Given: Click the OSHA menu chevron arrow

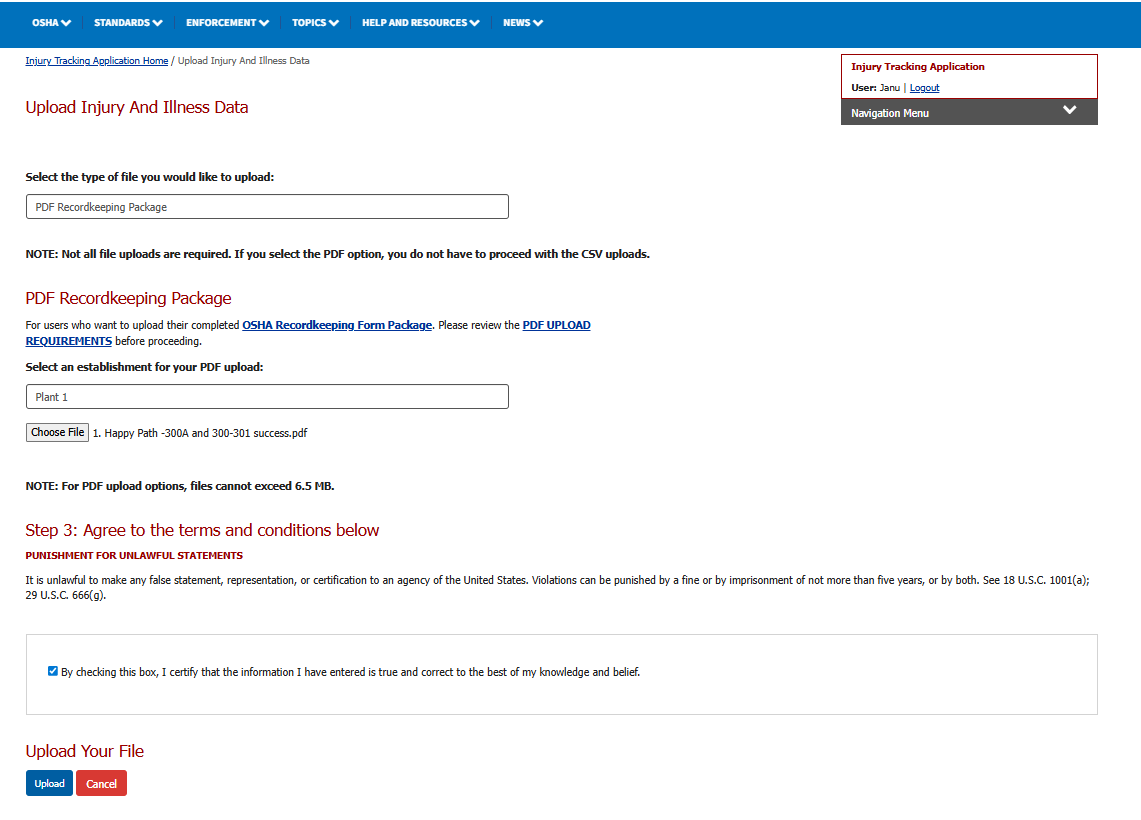Looking at the screenshot, I should (x=66, y=23).
